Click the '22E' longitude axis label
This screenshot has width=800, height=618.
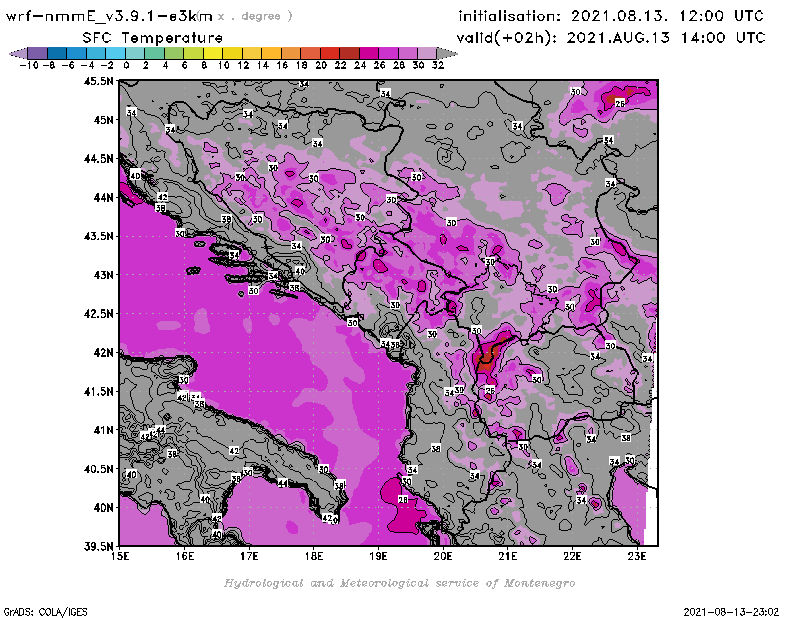tap(572, 556)
